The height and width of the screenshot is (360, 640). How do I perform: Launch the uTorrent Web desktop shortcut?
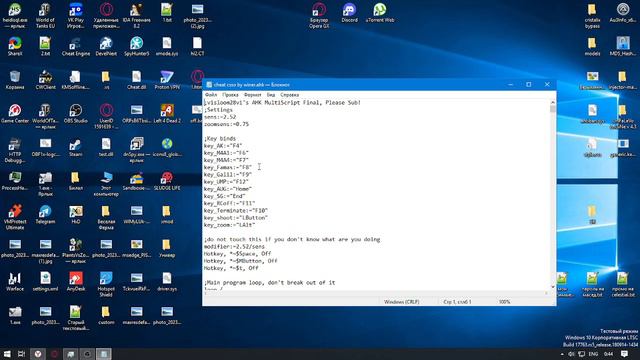point(380,13)
